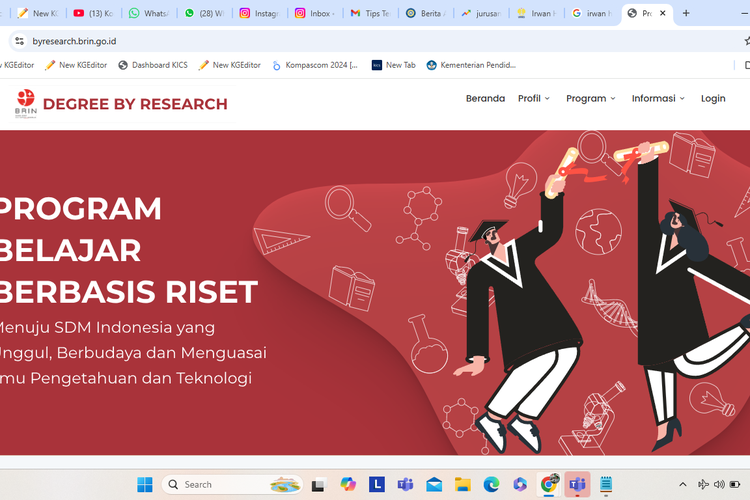Open Notepad from the taskbar
The image size is (750, 500).
606,485
